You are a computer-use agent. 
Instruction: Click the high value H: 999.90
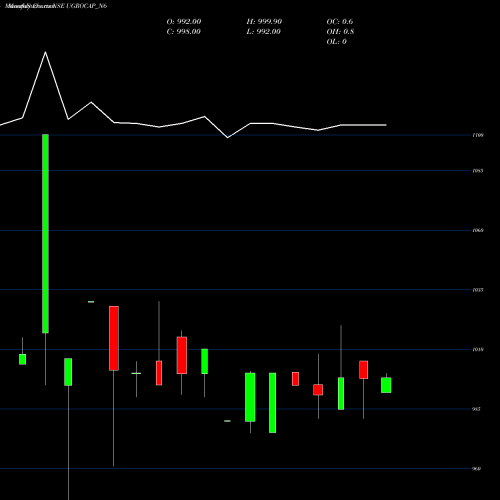pyautogui.click(x=264, y=22)
